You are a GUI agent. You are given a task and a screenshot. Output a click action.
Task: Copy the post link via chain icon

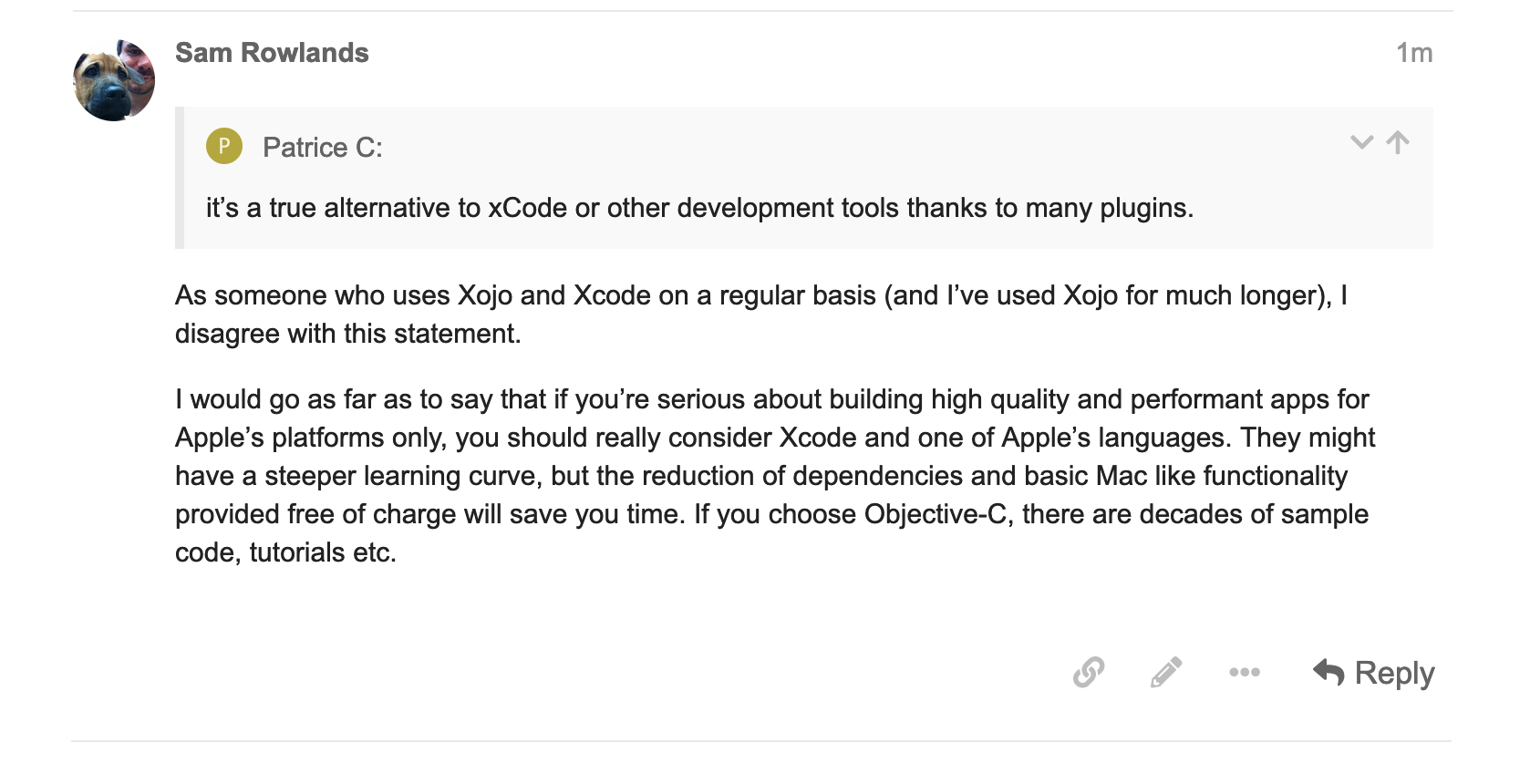point(1089,672)
